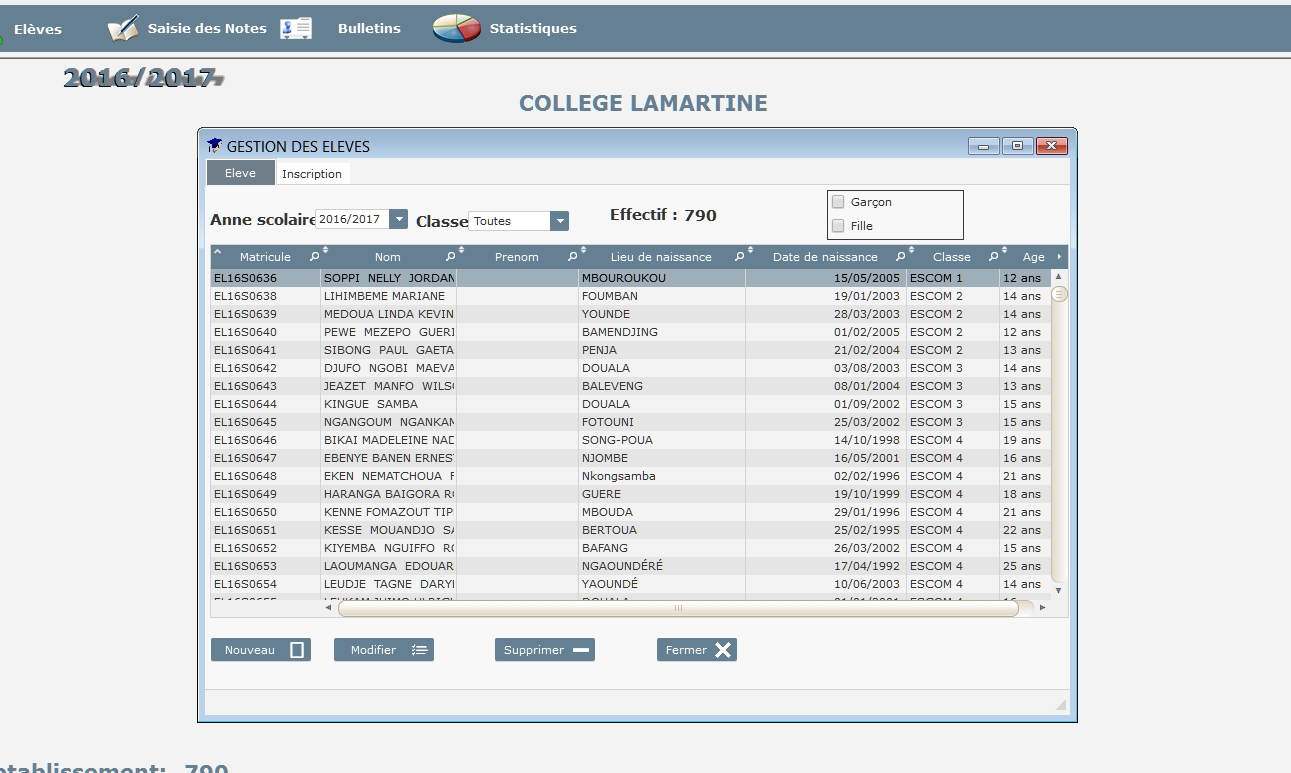Image resolution: width=1291 pixels, height=773 pixels.
Task: Click the Nouveau button
Action: (261, 650)
